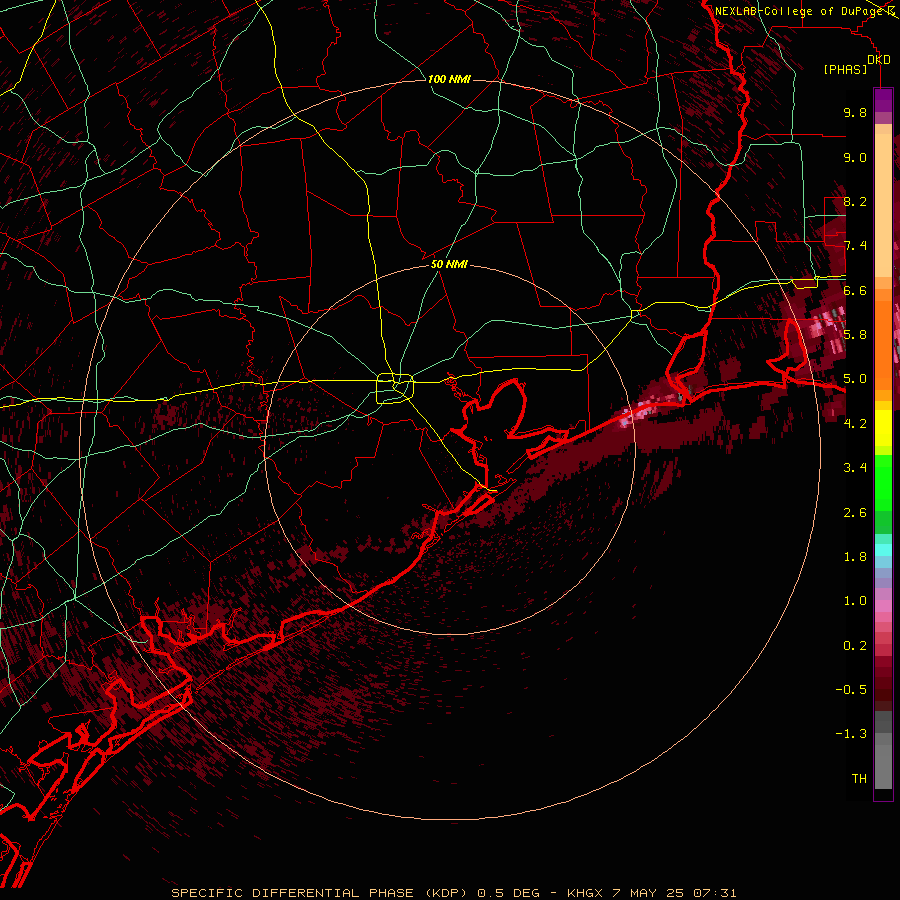Click the 1.8 value on the legend
The width and height of the screenshot is (900, 900).
[855, 557]
